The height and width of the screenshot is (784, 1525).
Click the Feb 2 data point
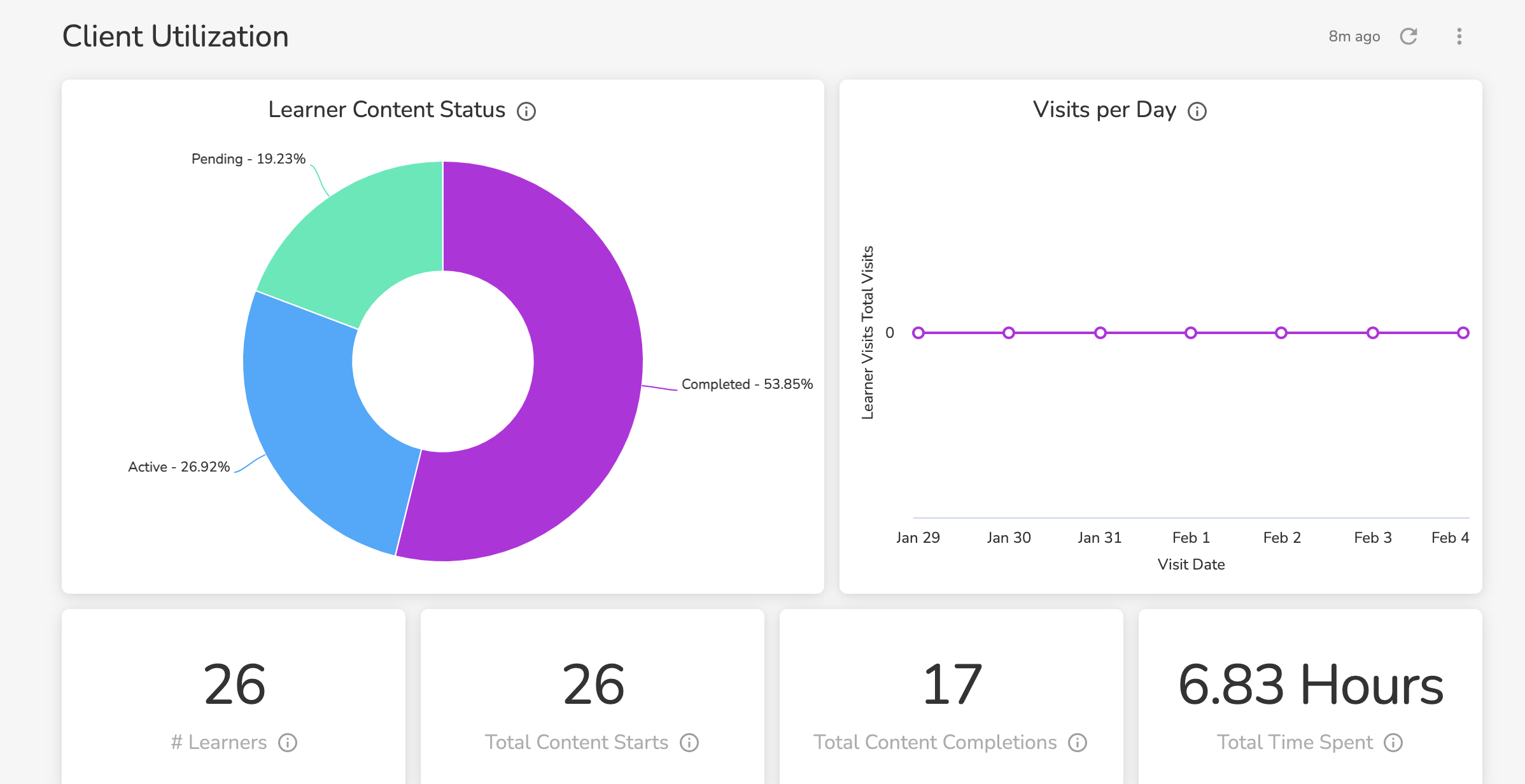(x=1281, y=333)
